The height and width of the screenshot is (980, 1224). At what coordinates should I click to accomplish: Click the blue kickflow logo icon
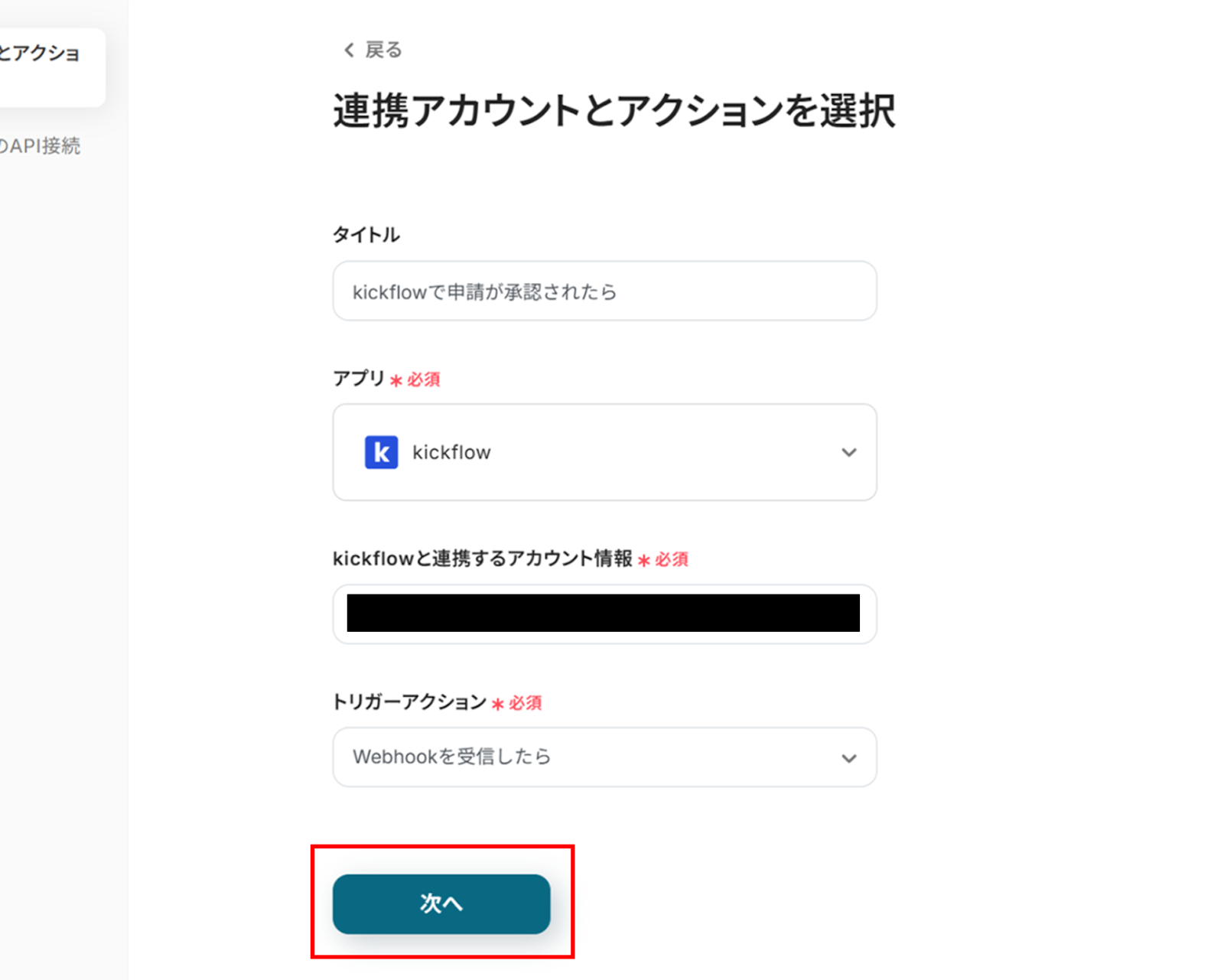click(381, 452)
